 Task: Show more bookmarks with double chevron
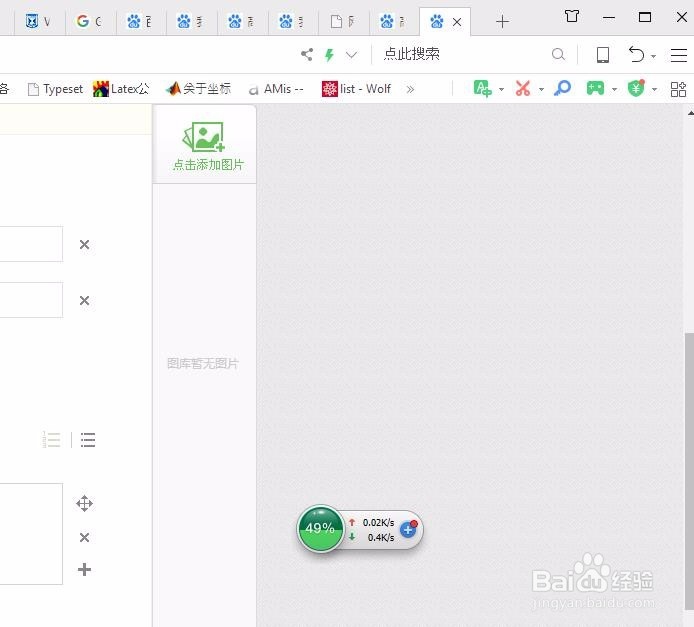[410, 89]
